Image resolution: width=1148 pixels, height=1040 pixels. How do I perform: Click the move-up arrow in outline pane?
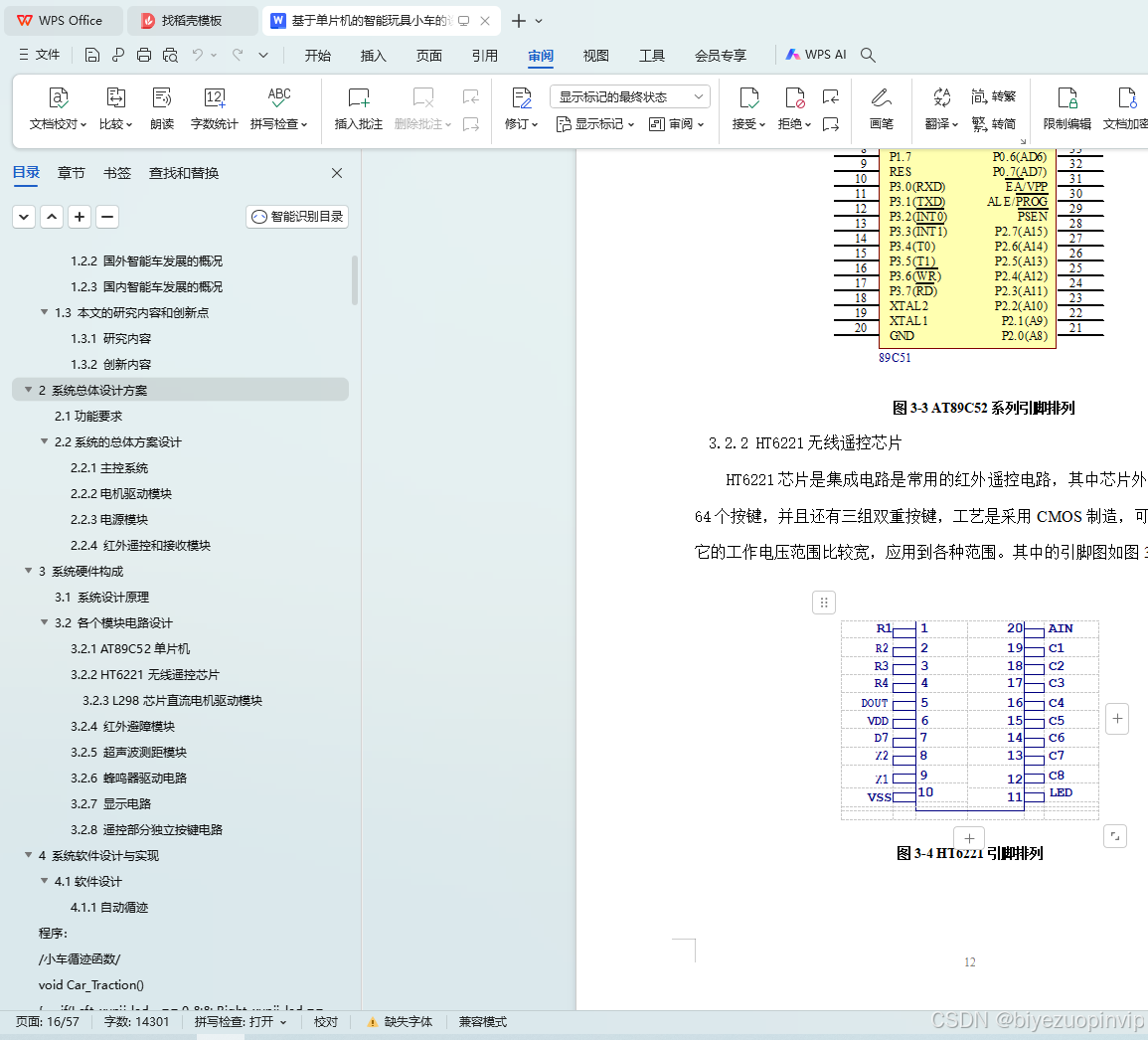pos(52,217)
